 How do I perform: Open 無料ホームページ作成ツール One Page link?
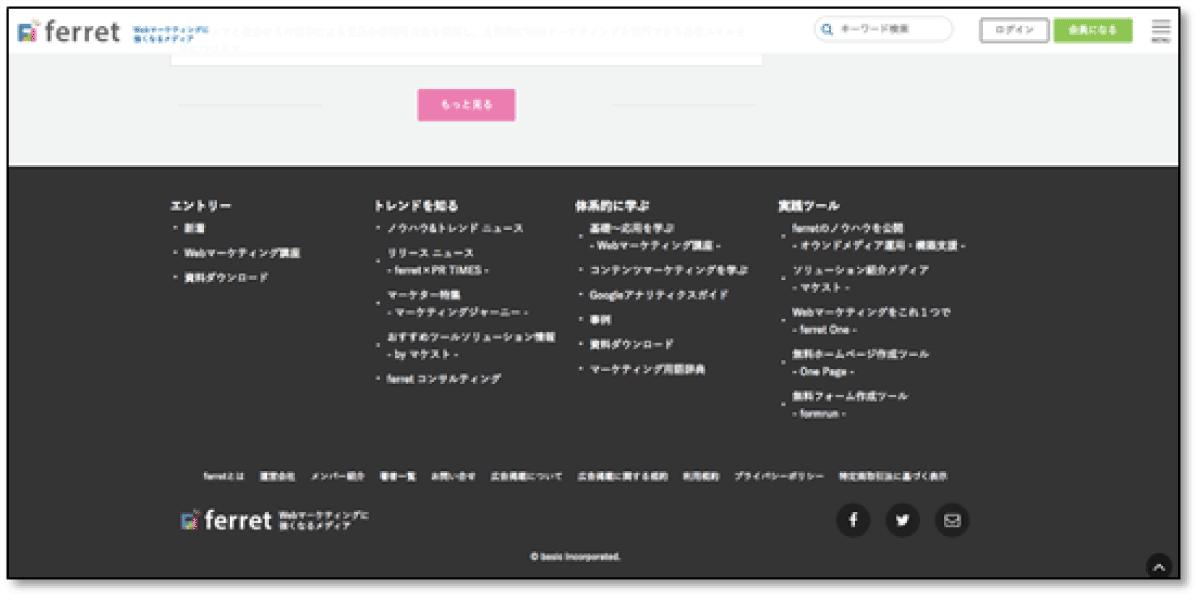tap(860, 363)
